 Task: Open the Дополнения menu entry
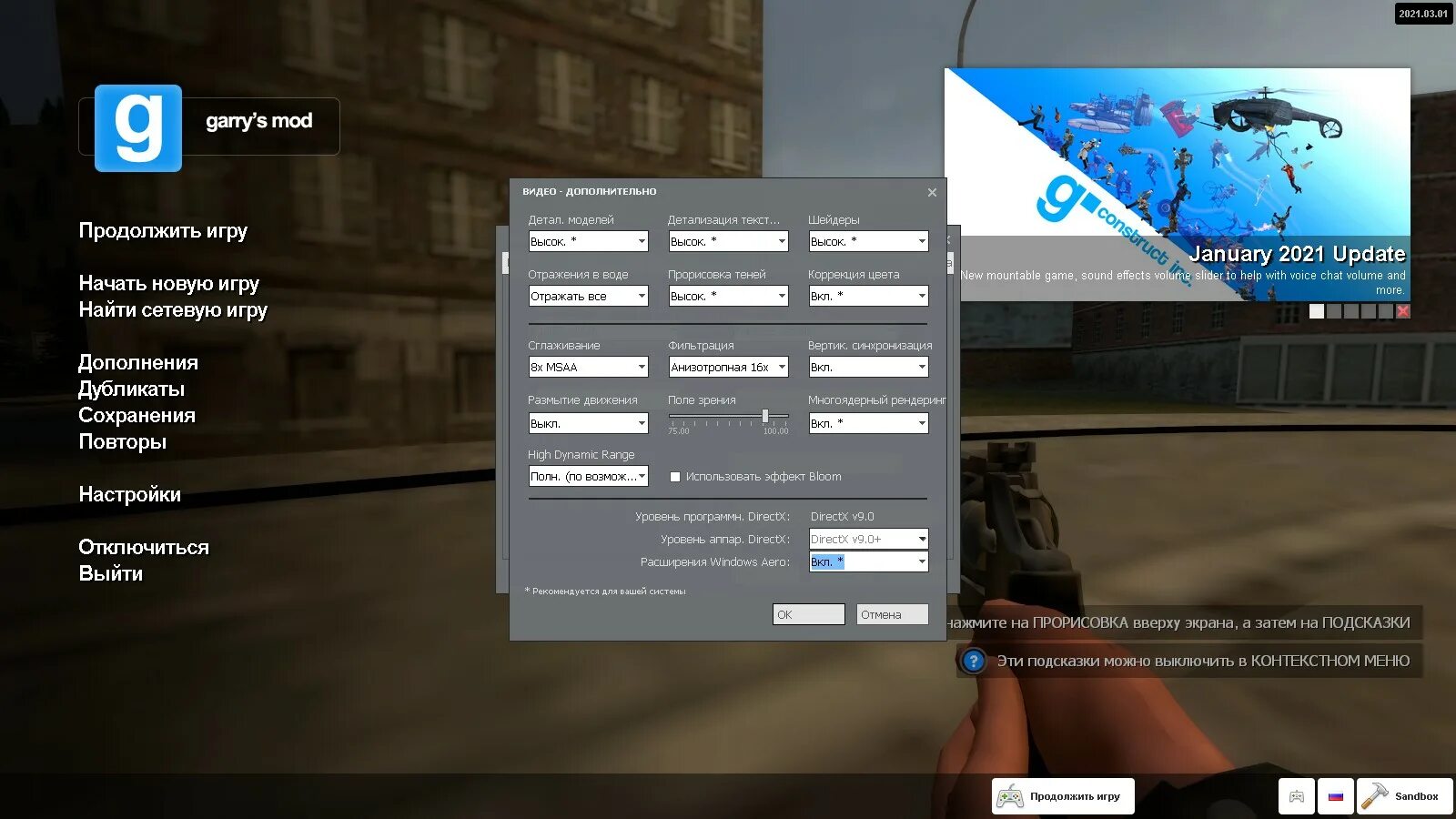pyautogui.click(x=138, y=363)
